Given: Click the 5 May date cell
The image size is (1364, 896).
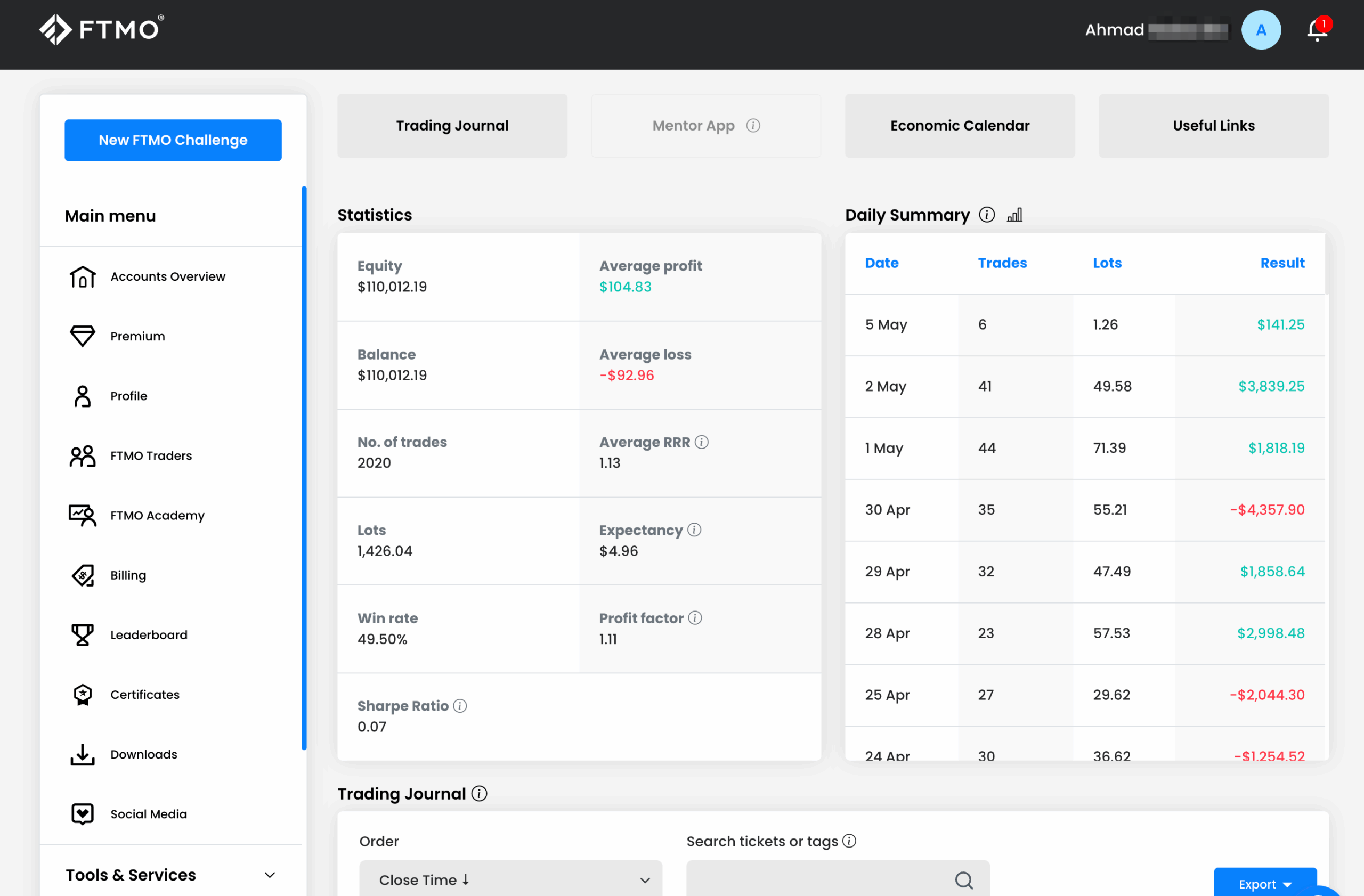Looking at the screenshot, I should (x=886, y=325).
